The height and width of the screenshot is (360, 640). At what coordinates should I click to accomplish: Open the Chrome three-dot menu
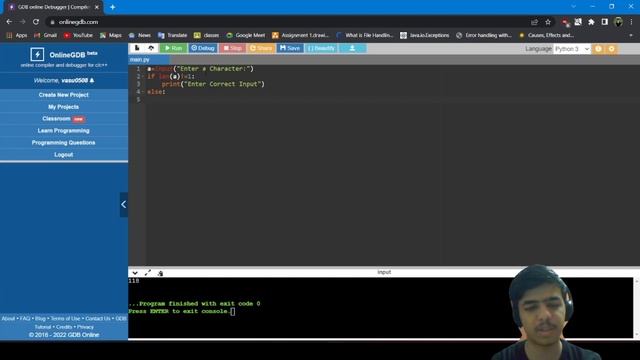pyautogui.click(x=631, y=22)
